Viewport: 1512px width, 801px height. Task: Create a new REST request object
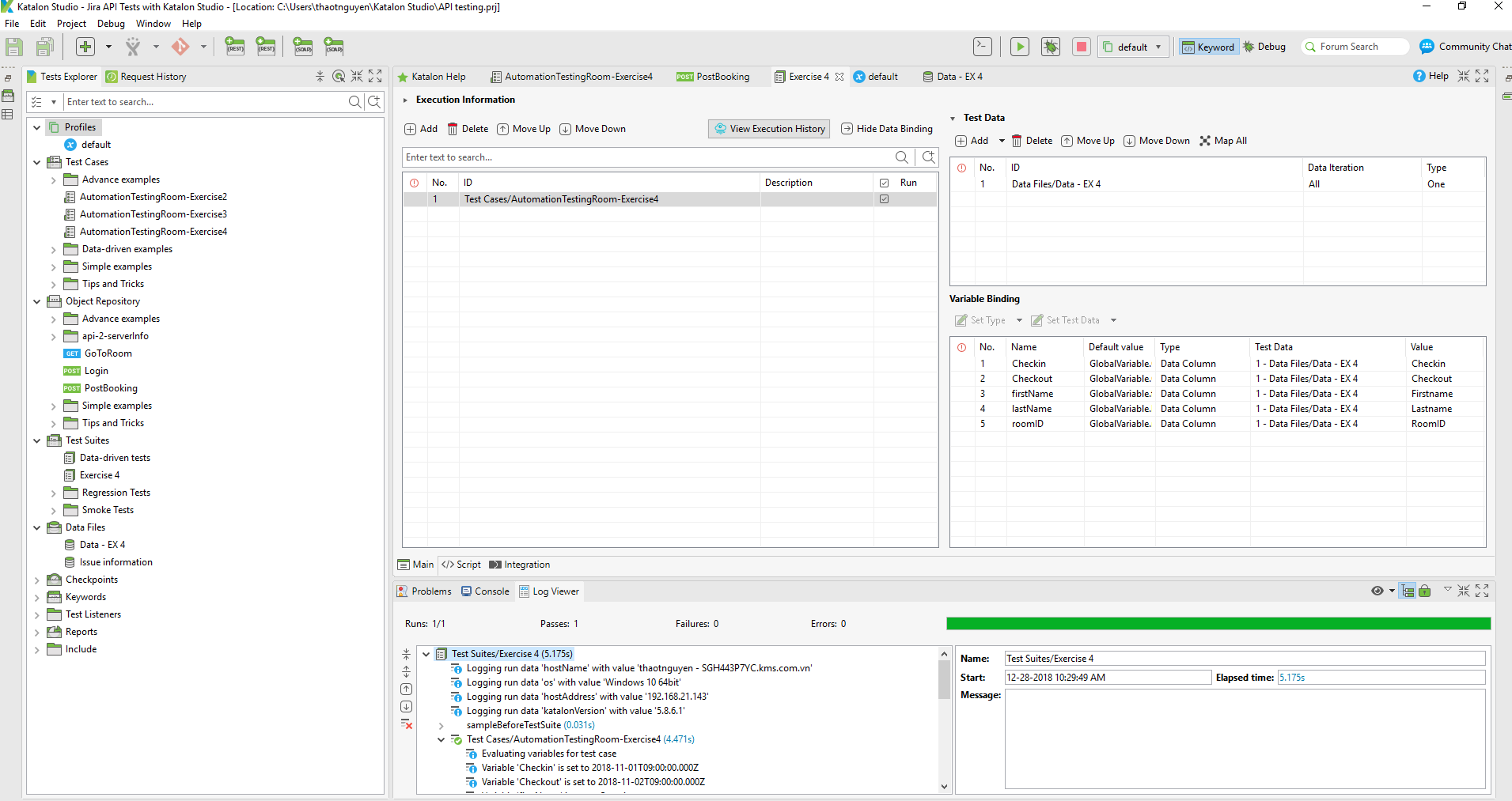tap(235, 46)
